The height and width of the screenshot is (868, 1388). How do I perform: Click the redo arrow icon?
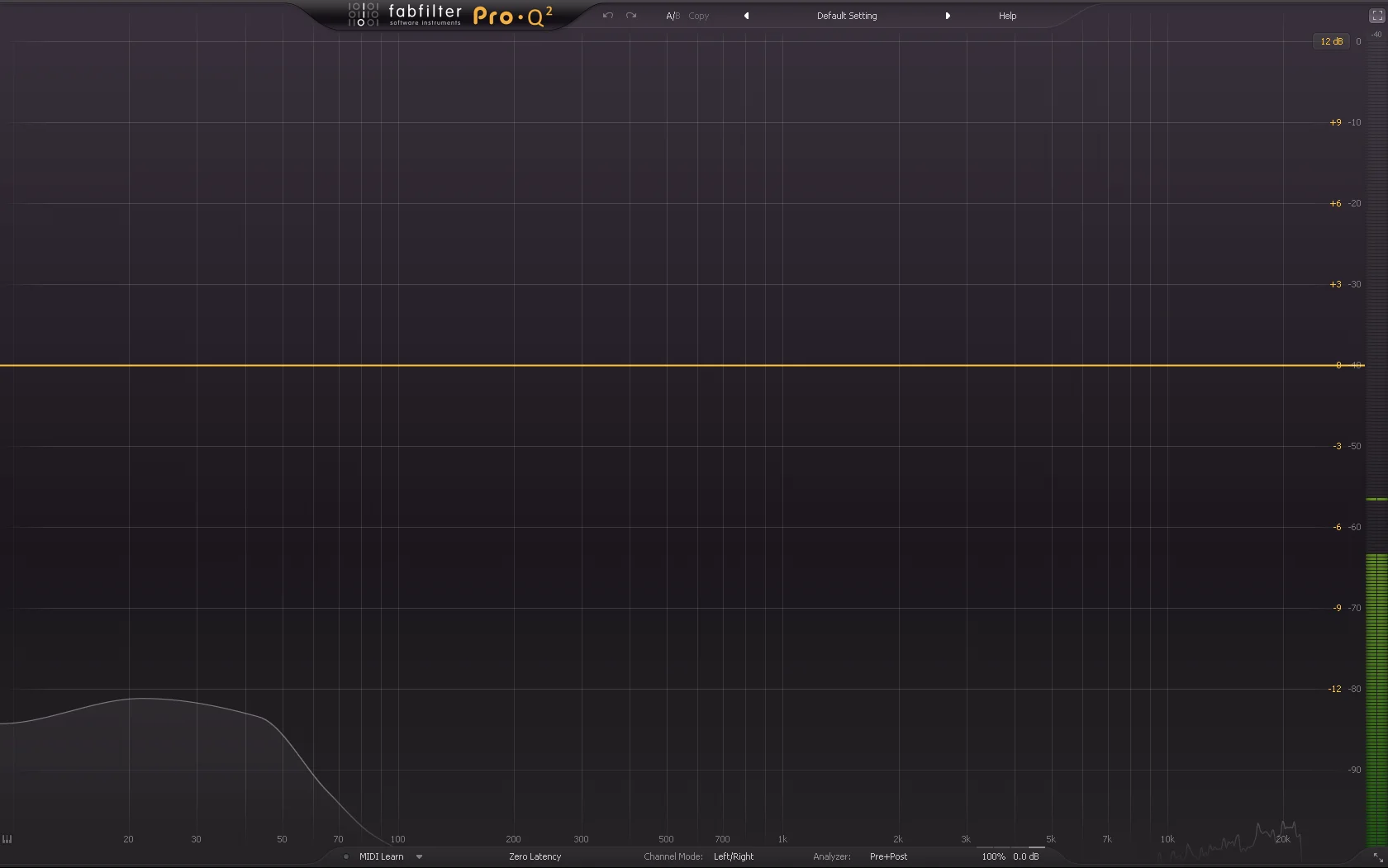tap(631, 16)
